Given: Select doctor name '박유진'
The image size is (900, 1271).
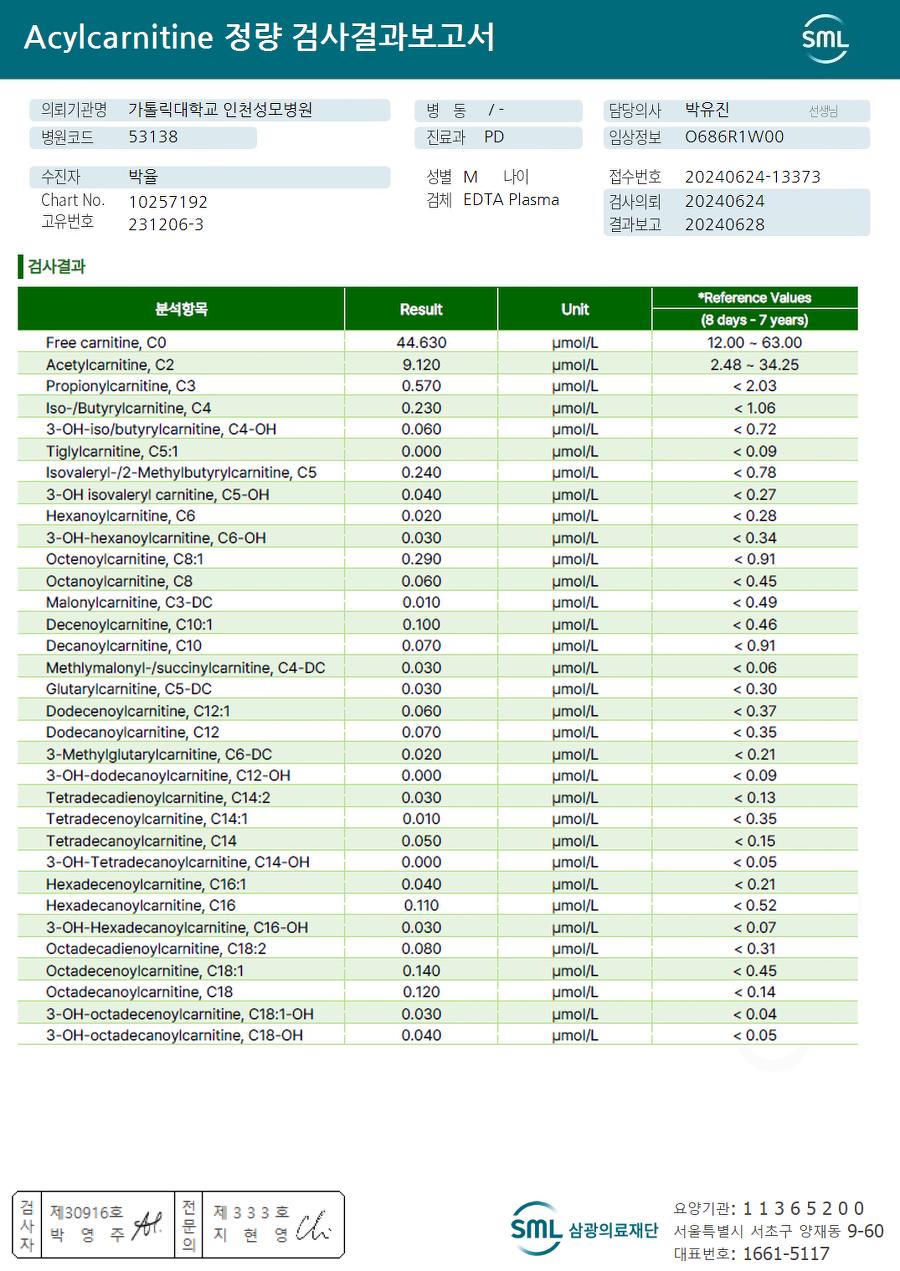Looking at the screenshot, I should pos(708,110).
